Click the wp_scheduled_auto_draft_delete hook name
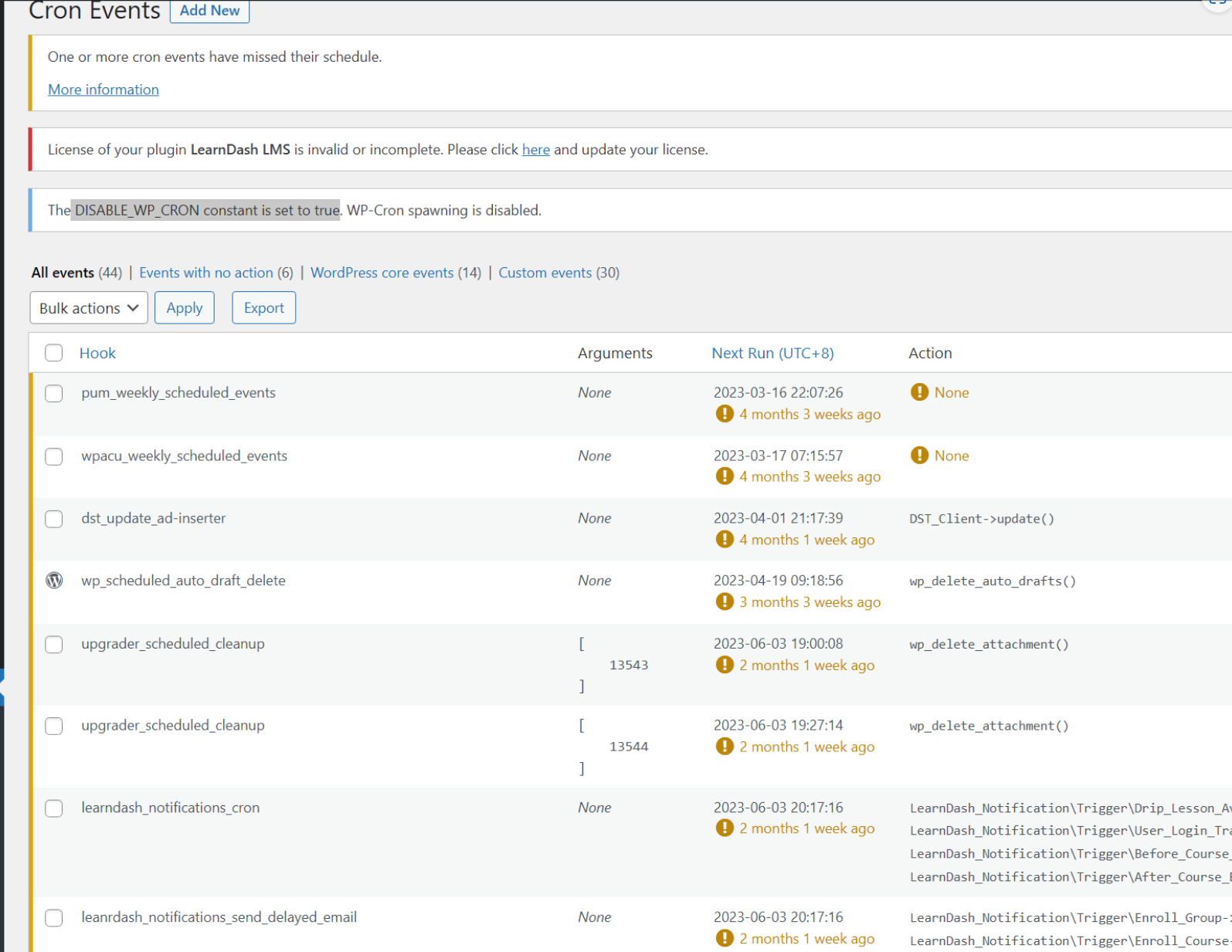The width and height of the screenshot is (1232, 952). click(183, 581)
